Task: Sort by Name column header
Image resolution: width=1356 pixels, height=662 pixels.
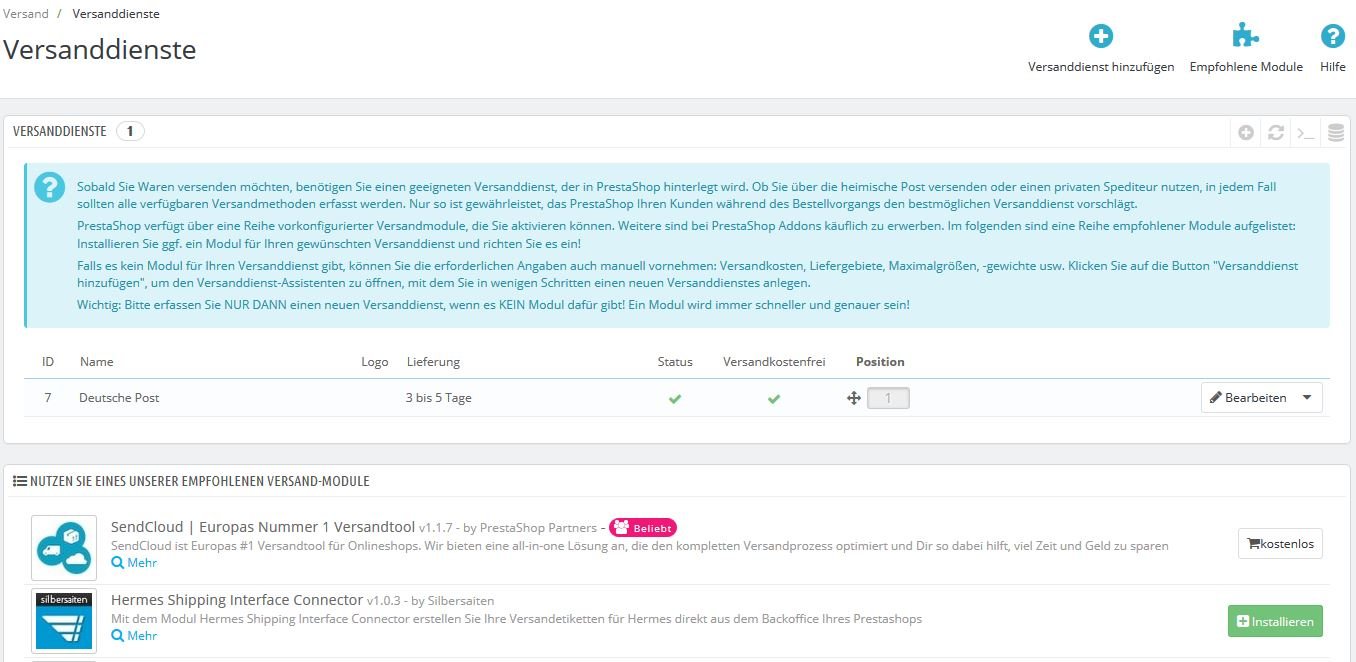Action: coord(97,362)
